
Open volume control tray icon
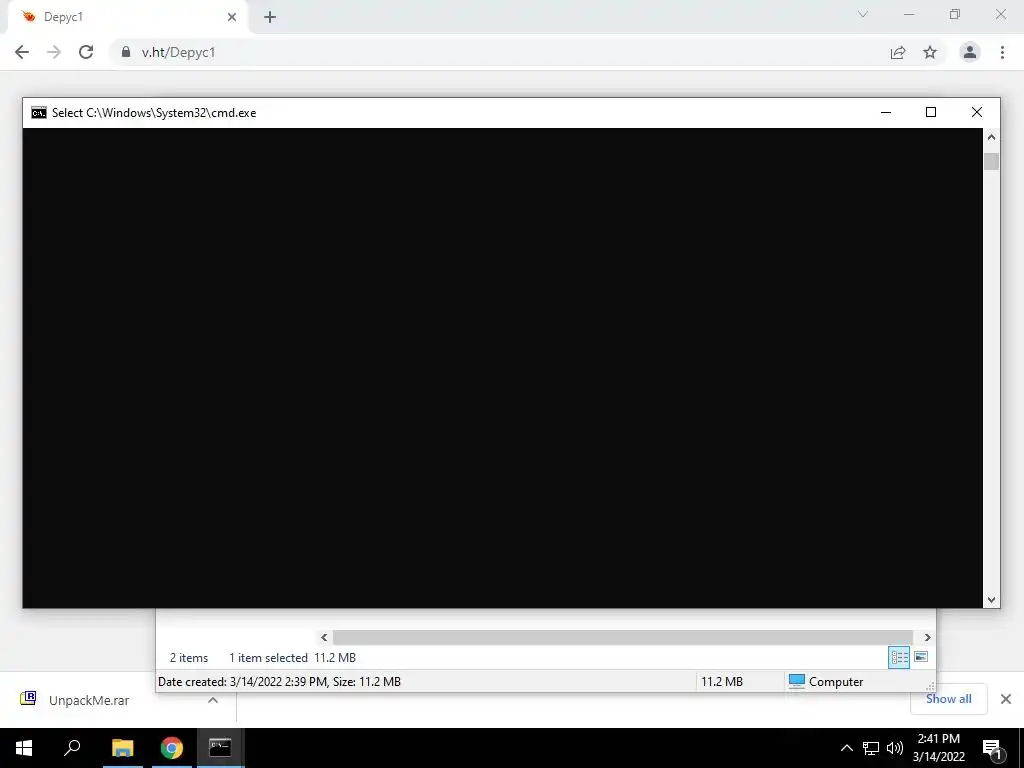895,748
